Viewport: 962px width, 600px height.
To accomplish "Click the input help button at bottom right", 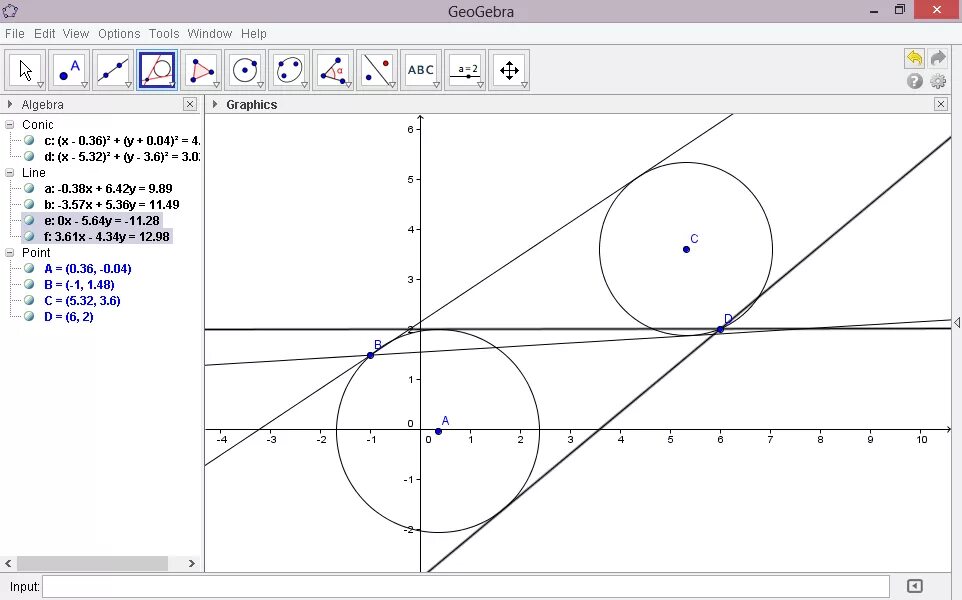I will [914, 586].
